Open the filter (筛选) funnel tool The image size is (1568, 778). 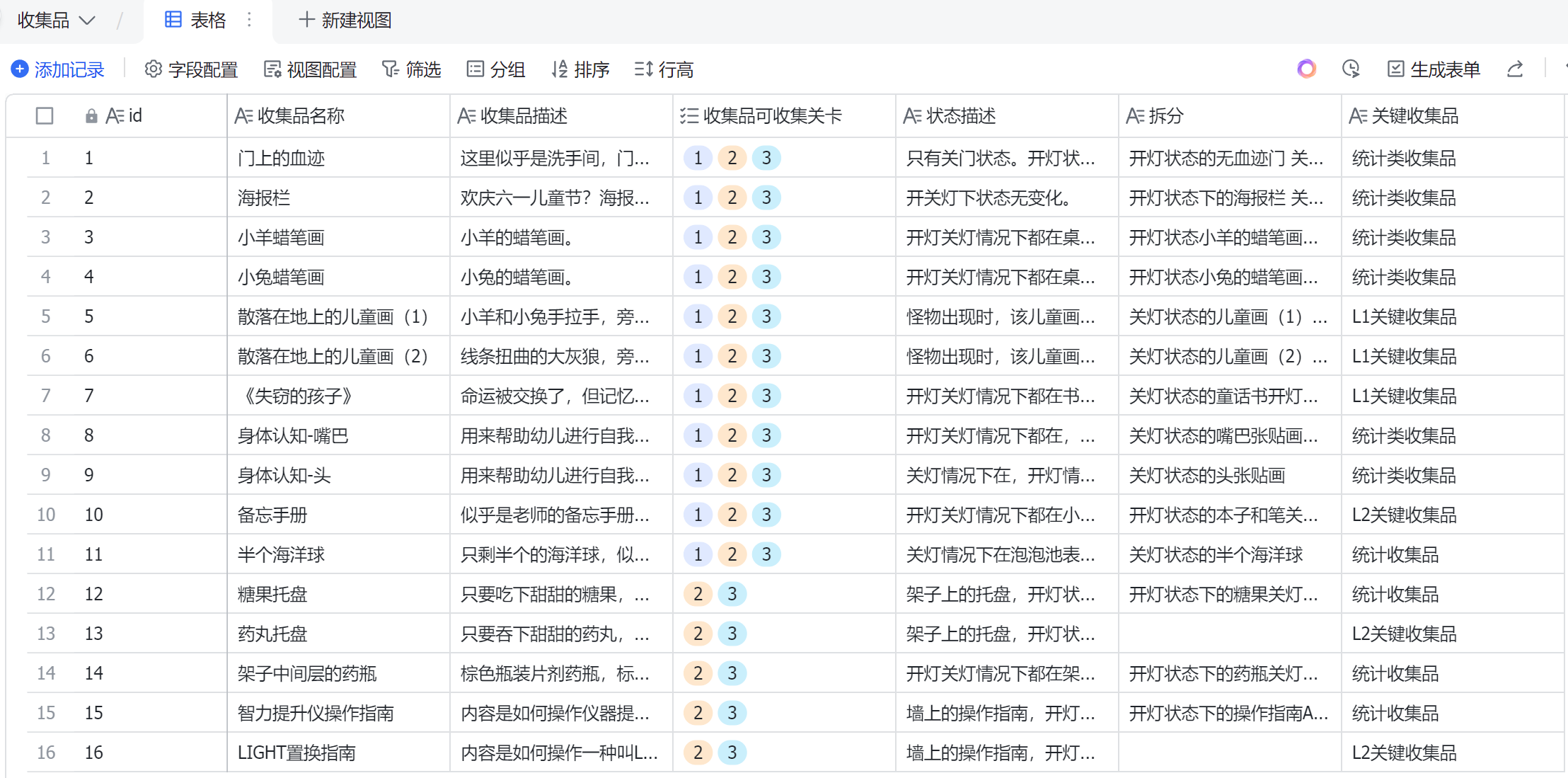click(x=411, y=69)
